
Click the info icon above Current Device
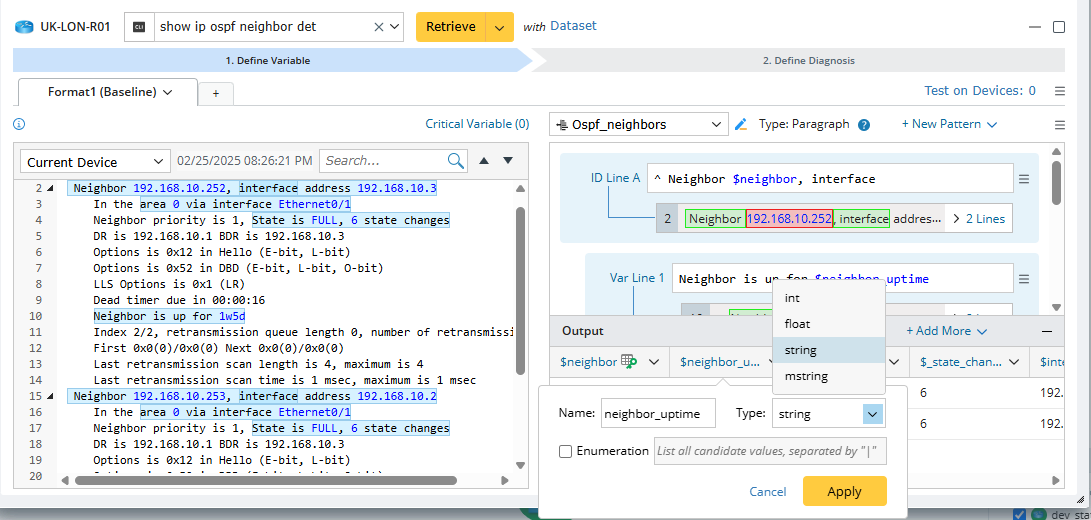coord(19,125)
